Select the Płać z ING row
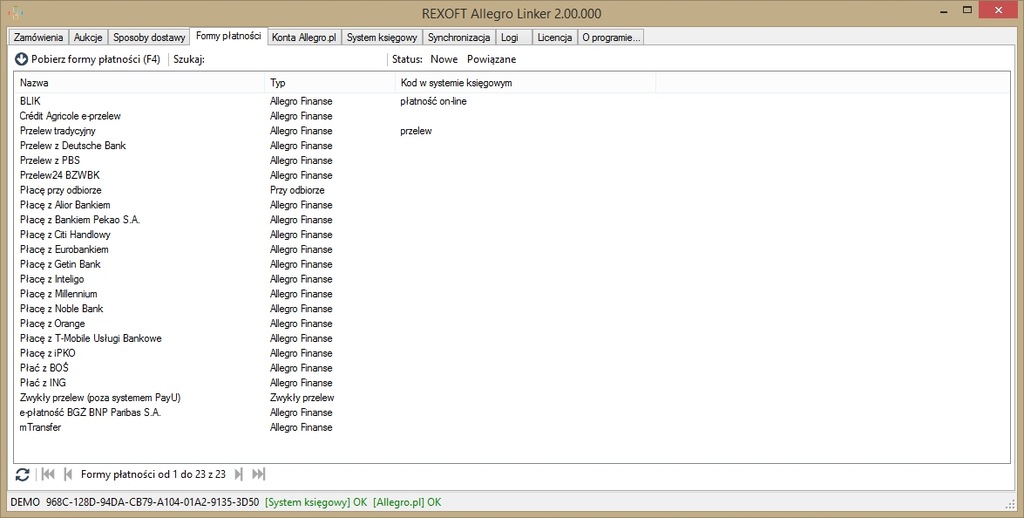Viewport: 1024px width, 518px height. point(512,383)
